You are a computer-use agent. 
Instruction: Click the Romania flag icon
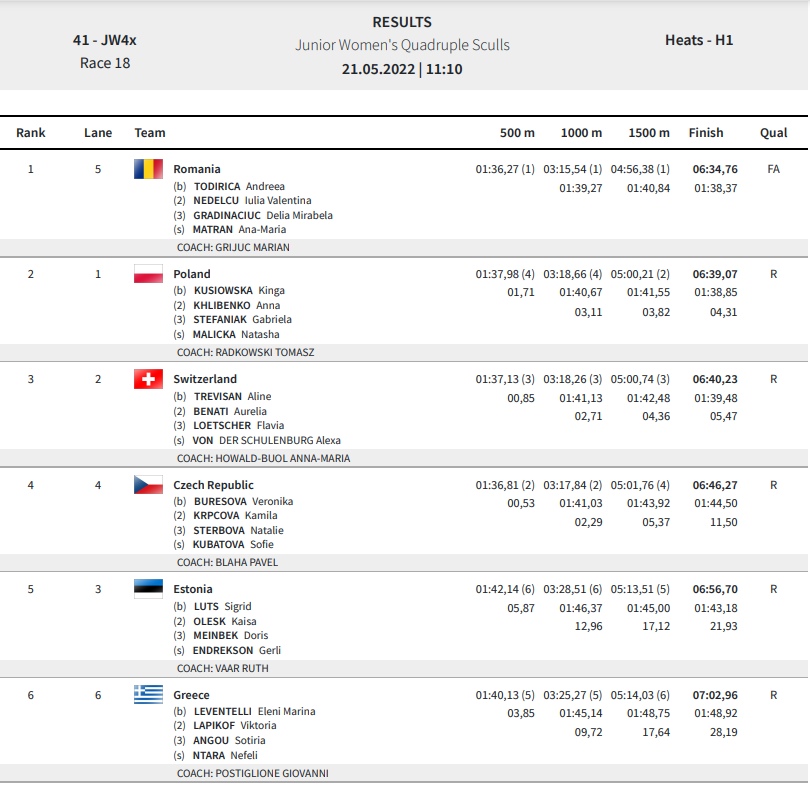pos(148,169)
